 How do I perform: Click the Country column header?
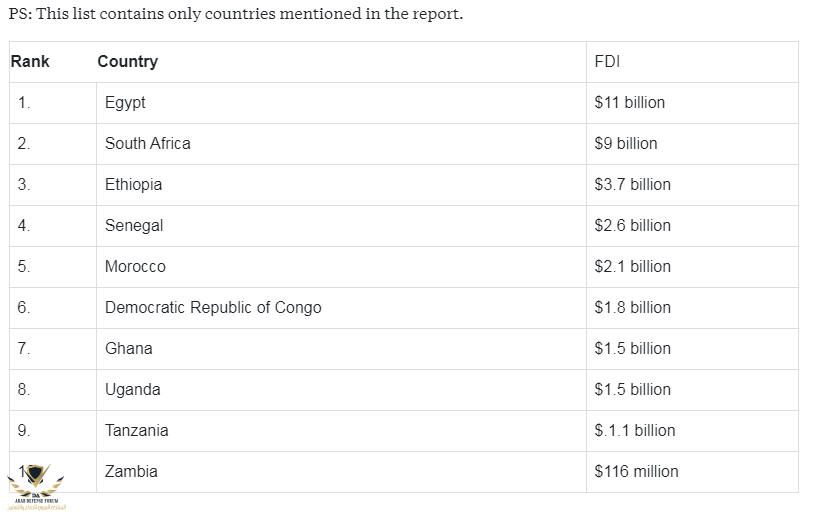pos(127,62)
